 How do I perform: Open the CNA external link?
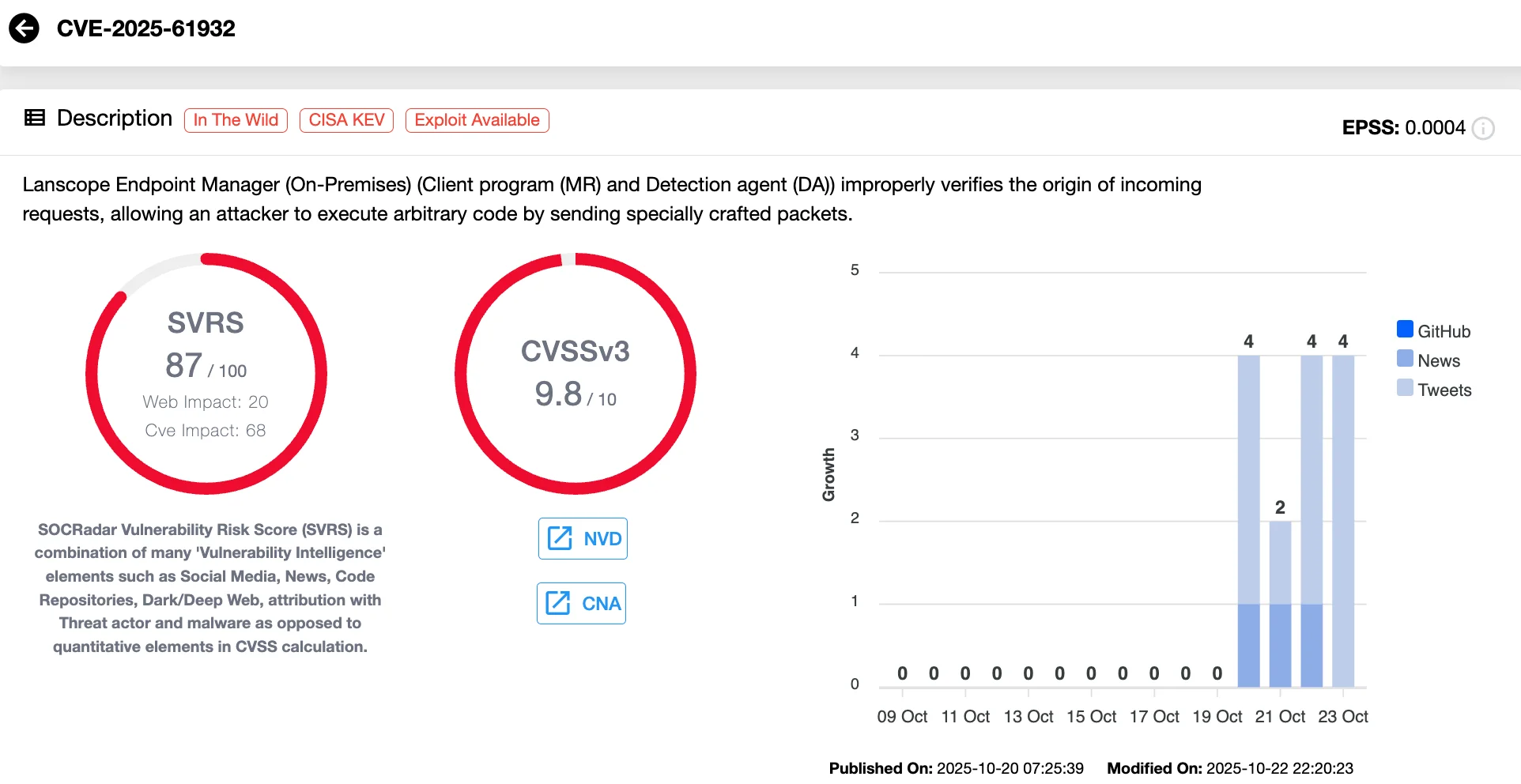point(581,603)
